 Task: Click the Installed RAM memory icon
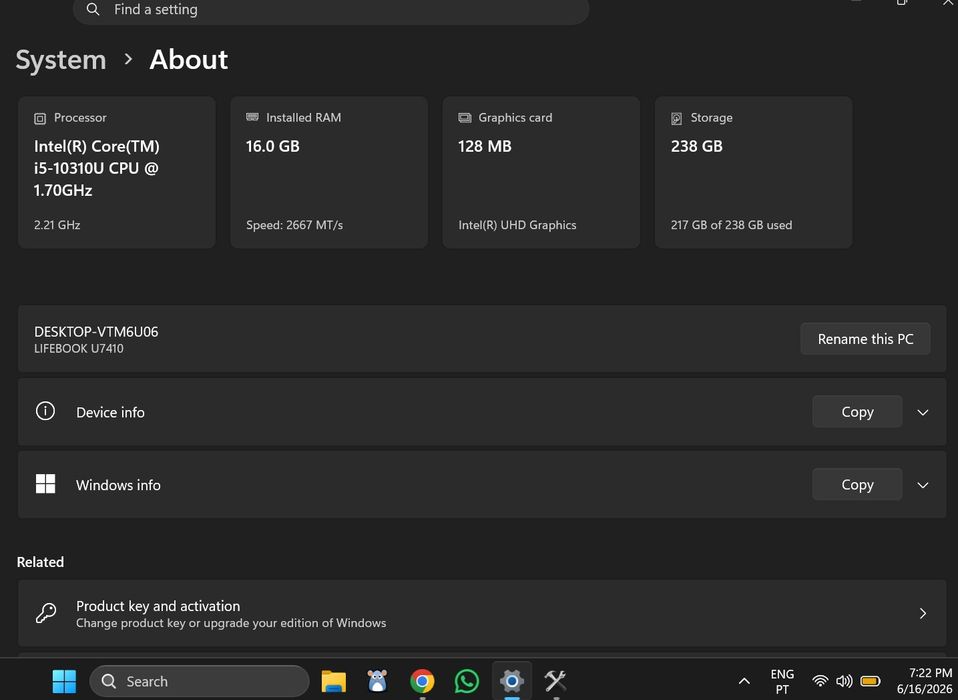coord(252,117)
